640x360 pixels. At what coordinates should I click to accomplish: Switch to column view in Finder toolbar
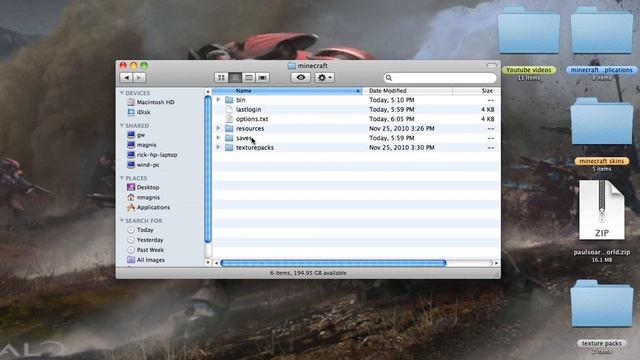point(249,78)
